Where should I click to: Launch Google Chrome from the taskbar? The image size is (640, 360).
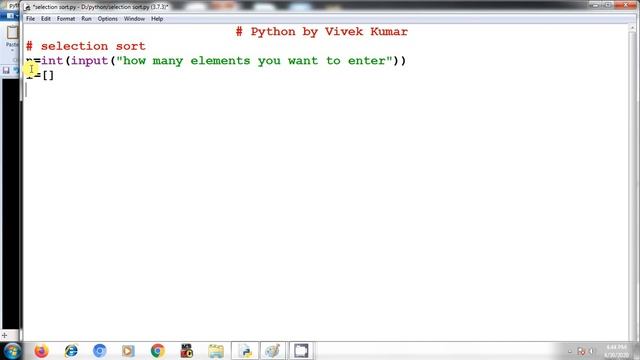pyautogui.click(x=158, y=351)
